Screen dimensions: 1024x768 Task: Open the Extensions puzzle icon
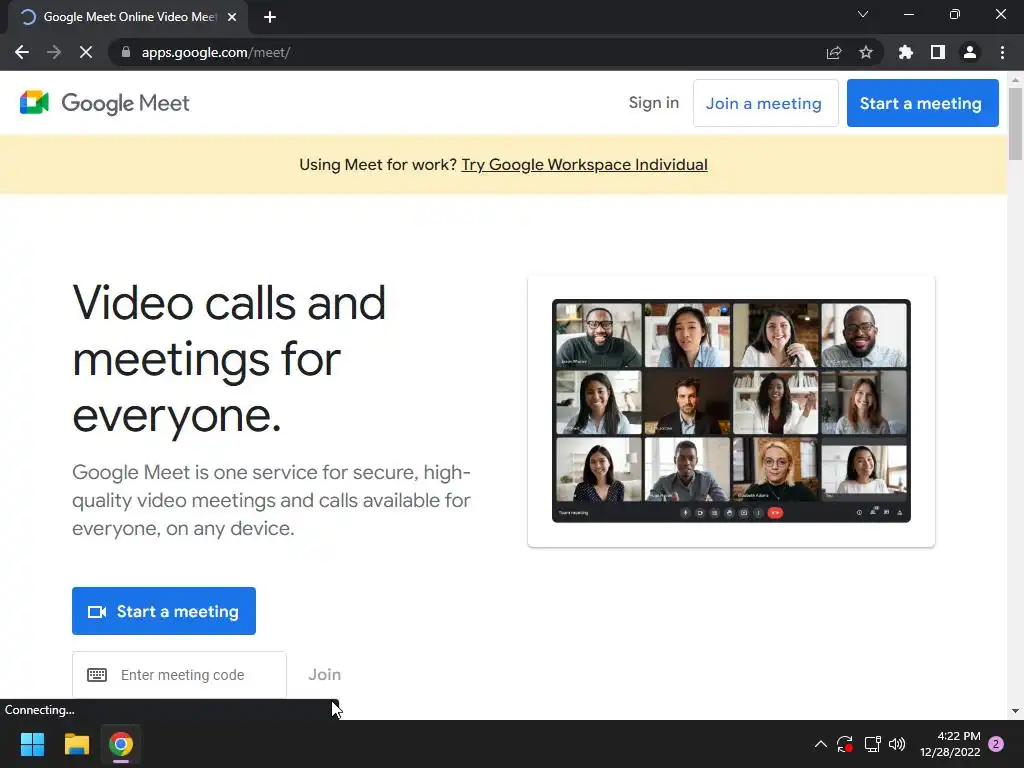click(906, 52)
